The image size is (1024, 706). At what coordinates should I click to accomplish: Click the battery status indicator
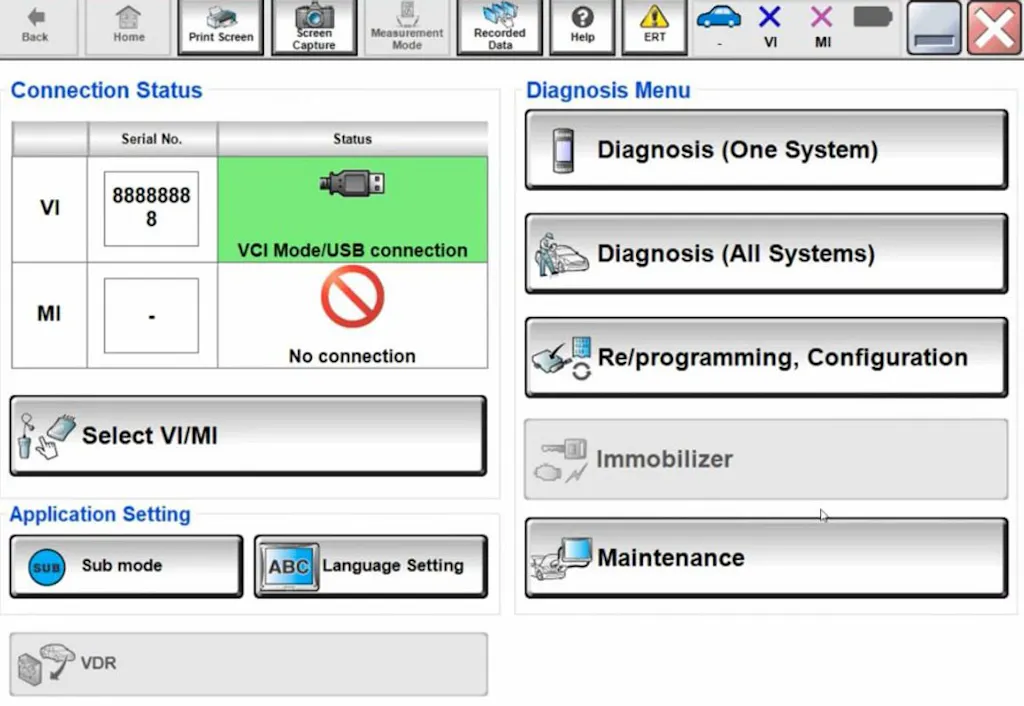[x=873, y=18]
